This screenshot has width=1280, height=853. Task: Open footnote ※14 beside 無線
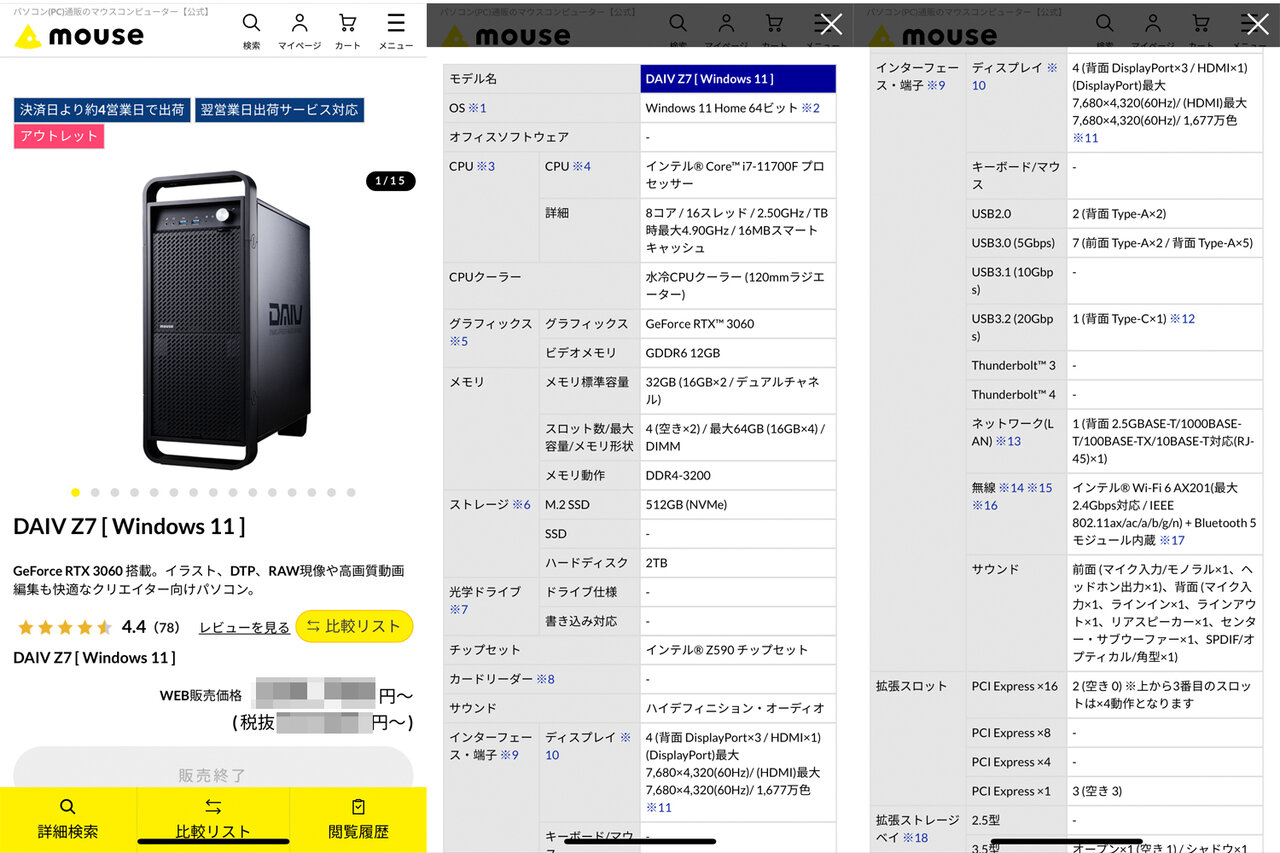[1011, 488]
